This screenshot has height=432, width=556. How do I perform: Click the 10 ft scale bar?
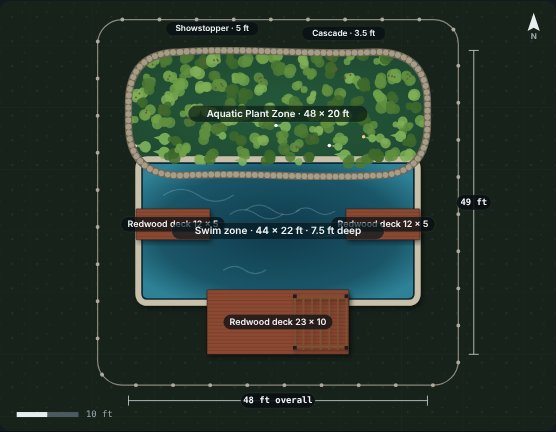click(x=48, y=414)
